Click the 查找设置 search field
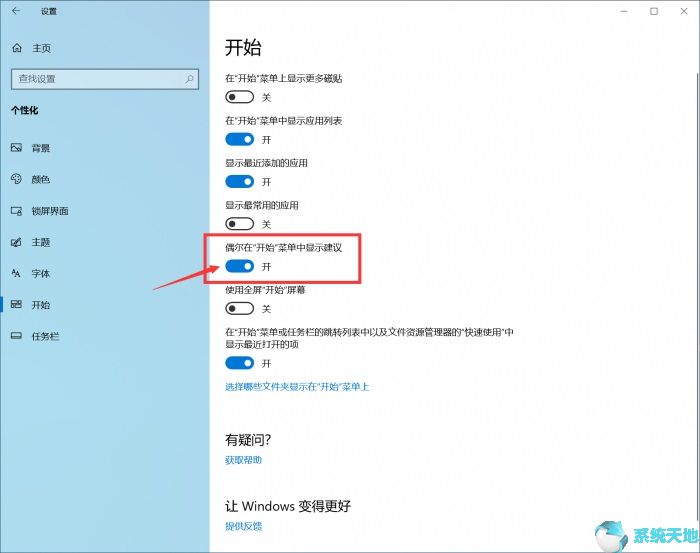 coord(104,79)
